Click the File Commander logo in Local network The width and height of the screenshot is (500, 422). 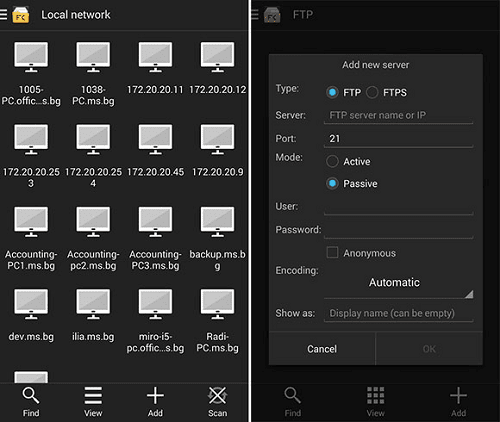click(21, 15)
